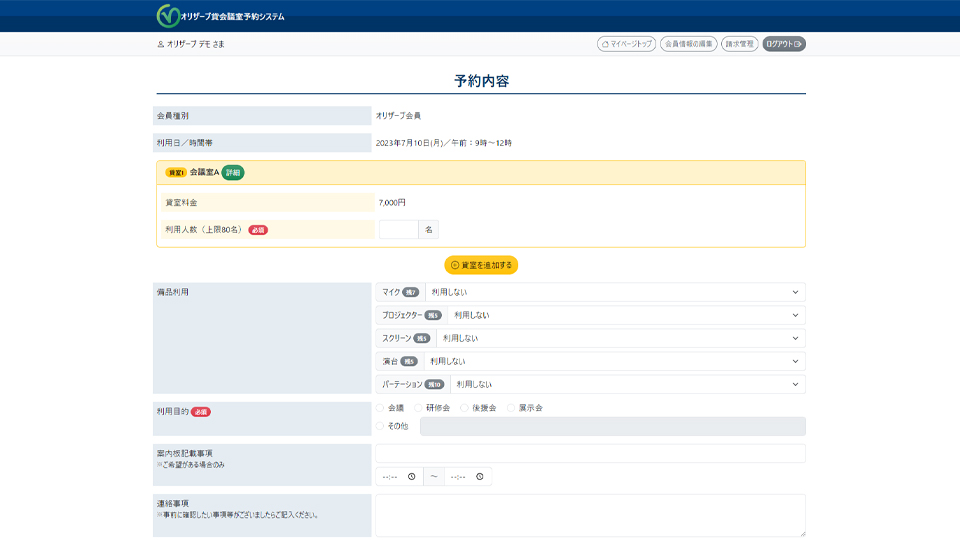Open 会員情報の編集 page

click(688, 44)
